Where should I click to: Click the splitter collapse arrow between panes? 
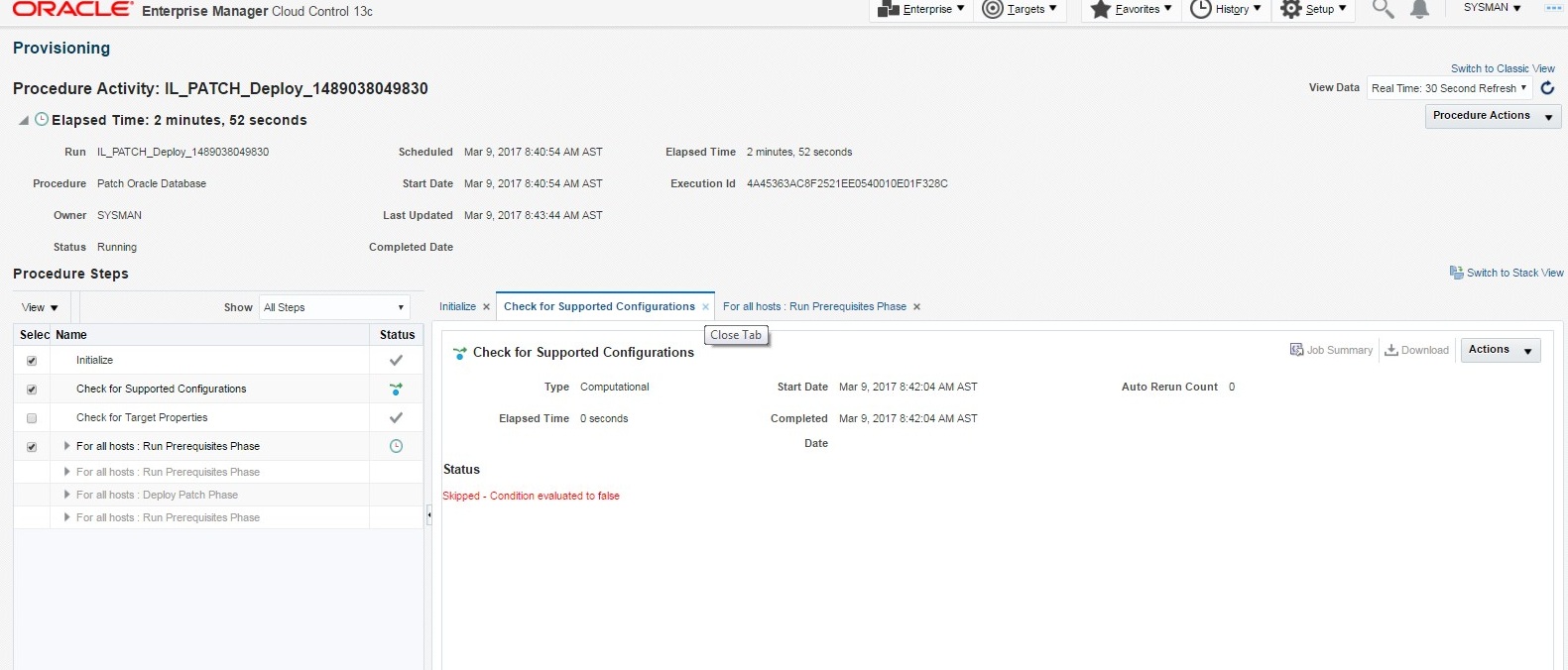[429, 514]
